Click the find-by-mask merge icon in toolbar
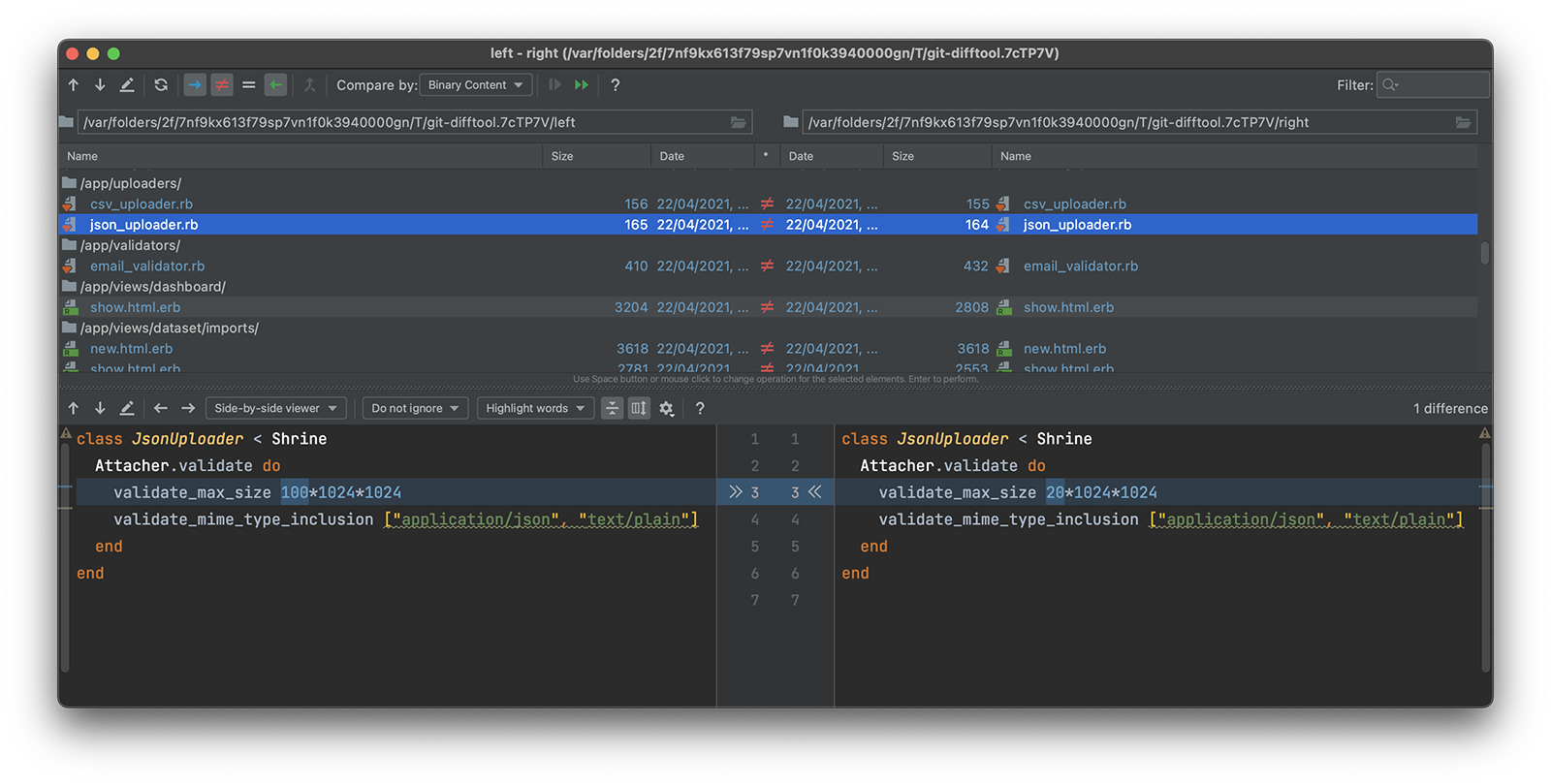 pyautogui.click(x=309, y=85)
